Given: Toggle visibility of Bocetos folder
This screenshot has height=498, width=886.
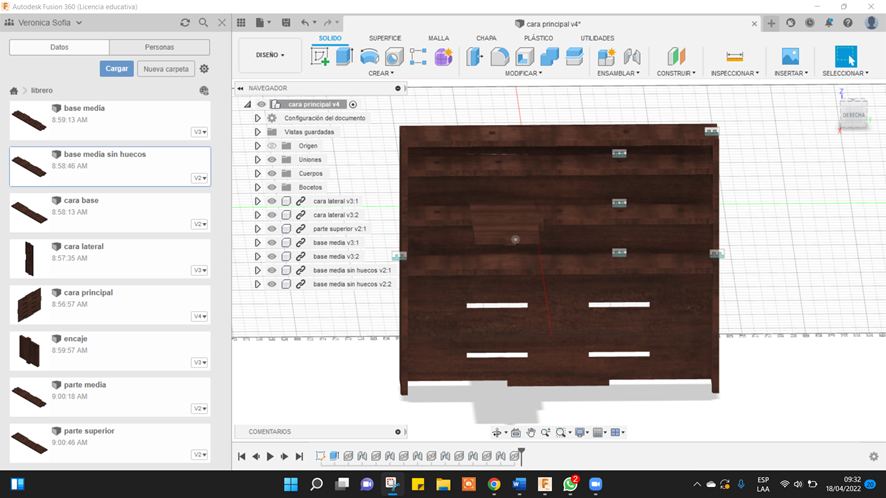Looking at the screenshot, I should tap(272, 187).
